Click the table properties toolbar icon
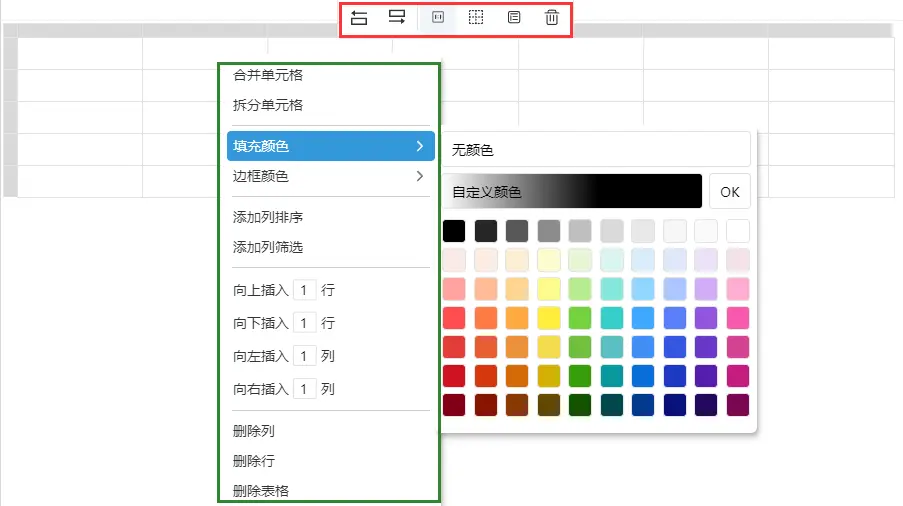Screen dimensions: 903x506 click(514, 18)
